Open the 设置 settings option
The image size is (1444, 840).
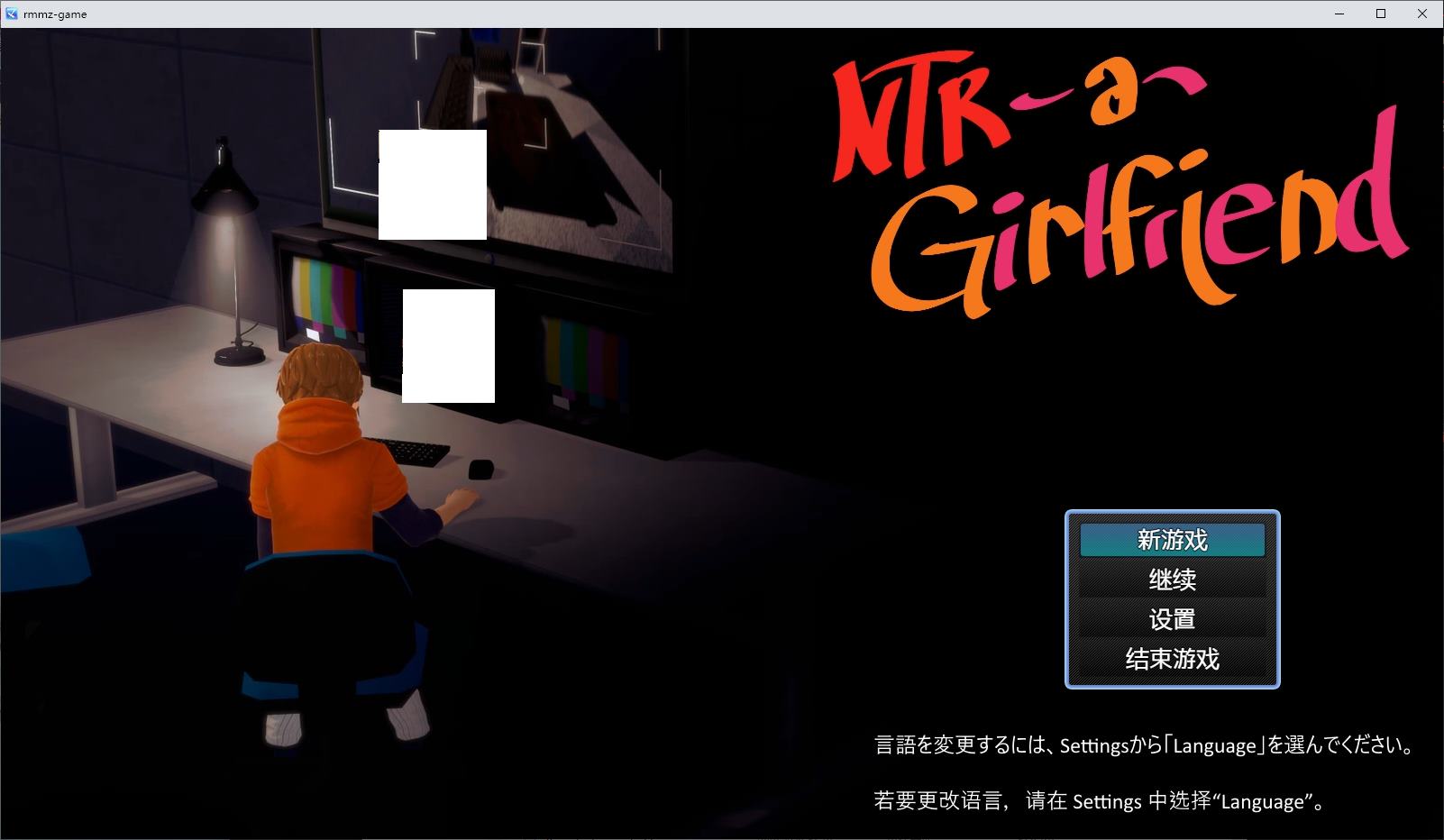click(1172, 620)
